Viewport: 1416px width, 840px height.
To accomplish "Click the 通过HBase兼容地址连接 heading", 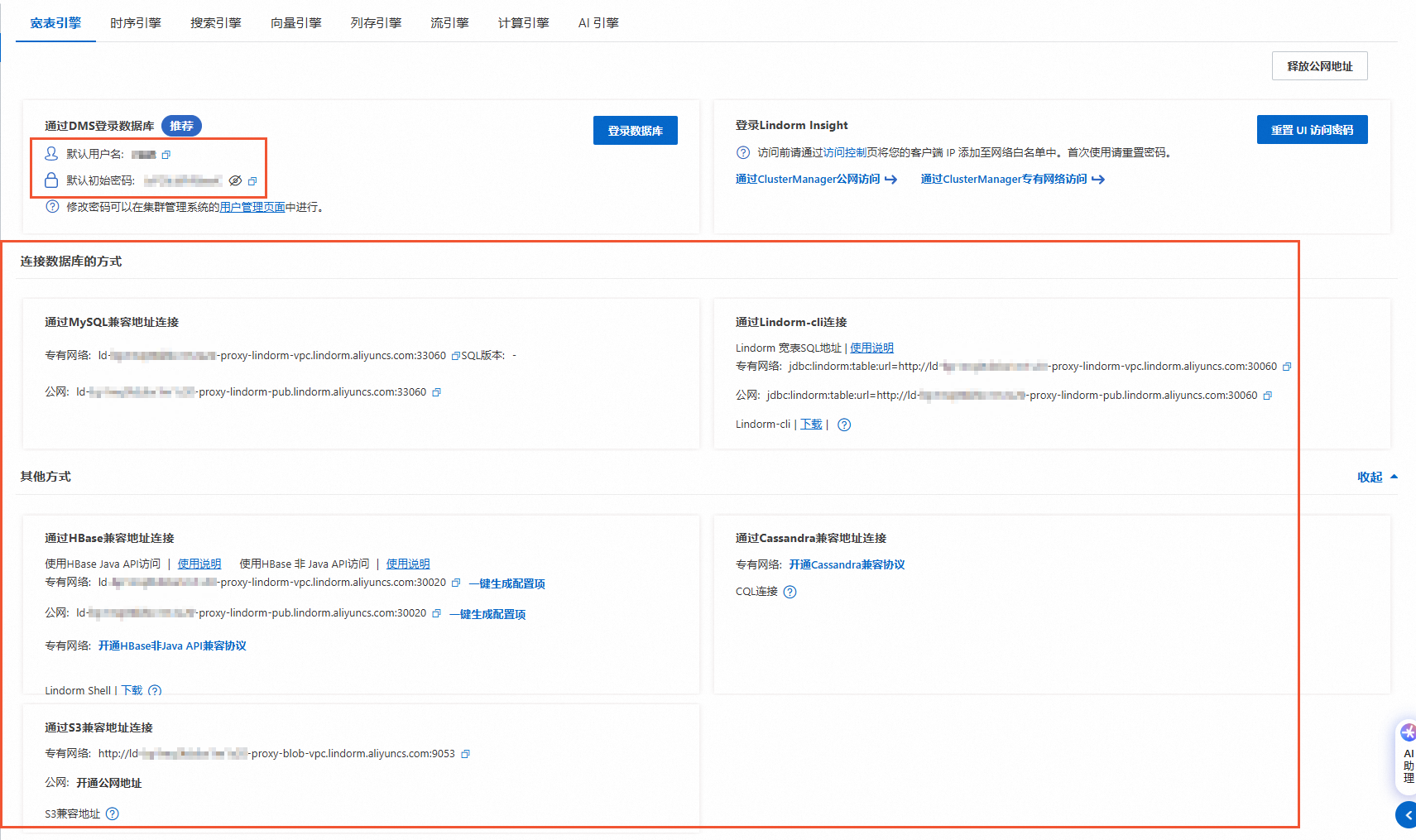I will [109, 539].
